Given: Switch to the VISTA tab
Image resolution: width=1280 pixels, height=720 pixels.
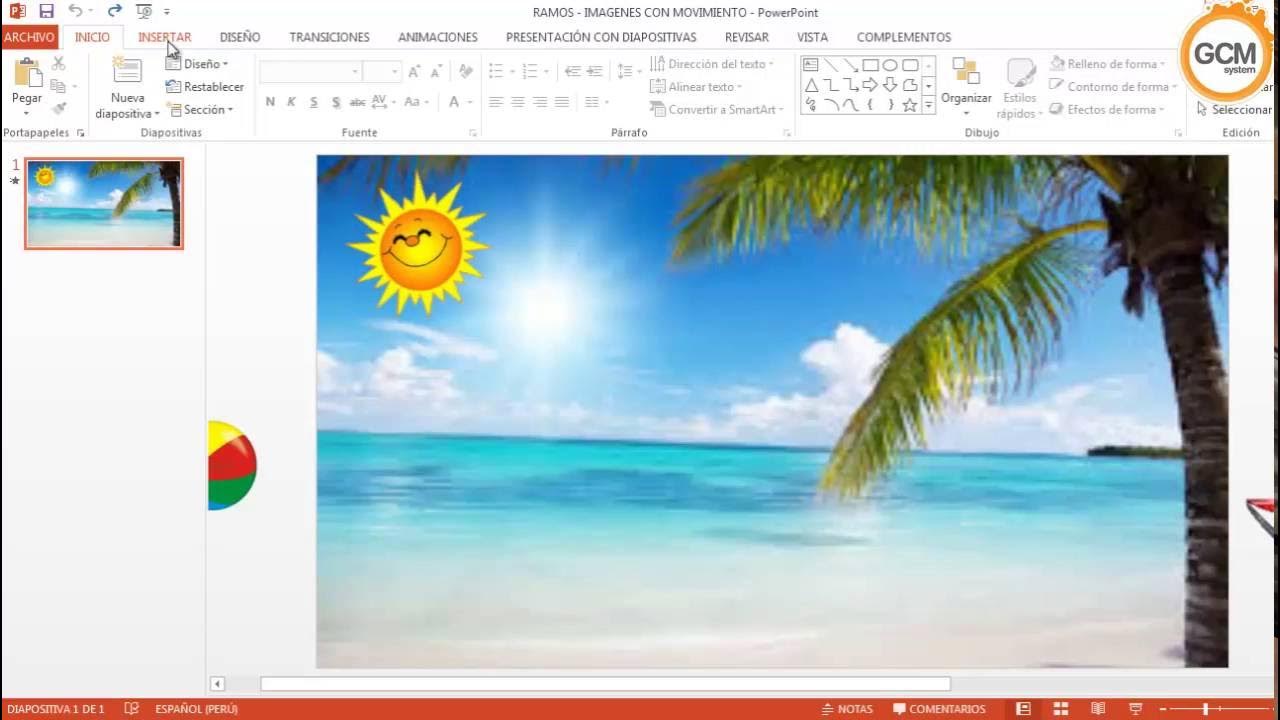Looking at the screenshot, I should [812, 37].
